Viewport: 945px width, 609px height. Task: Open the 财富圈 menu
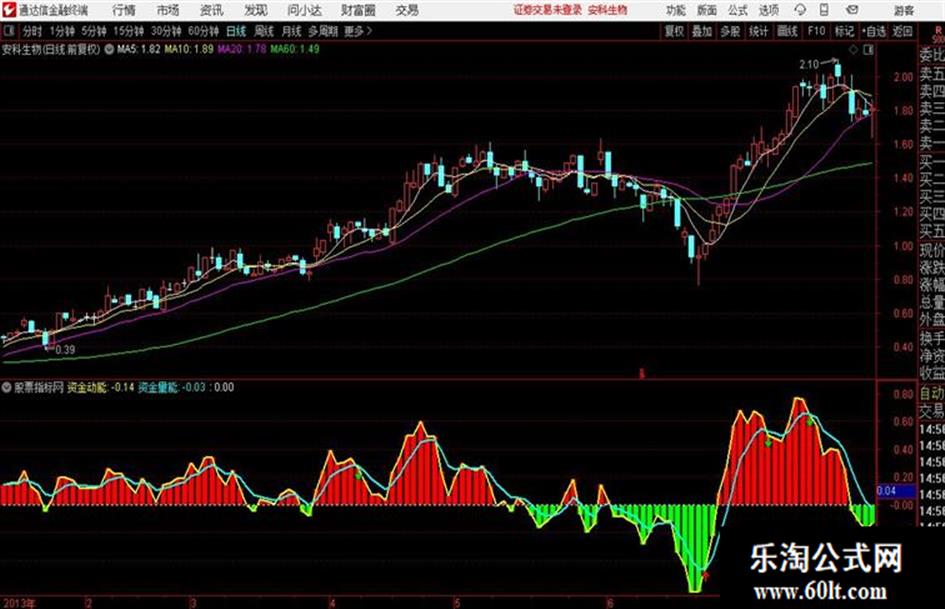[358, 10]
